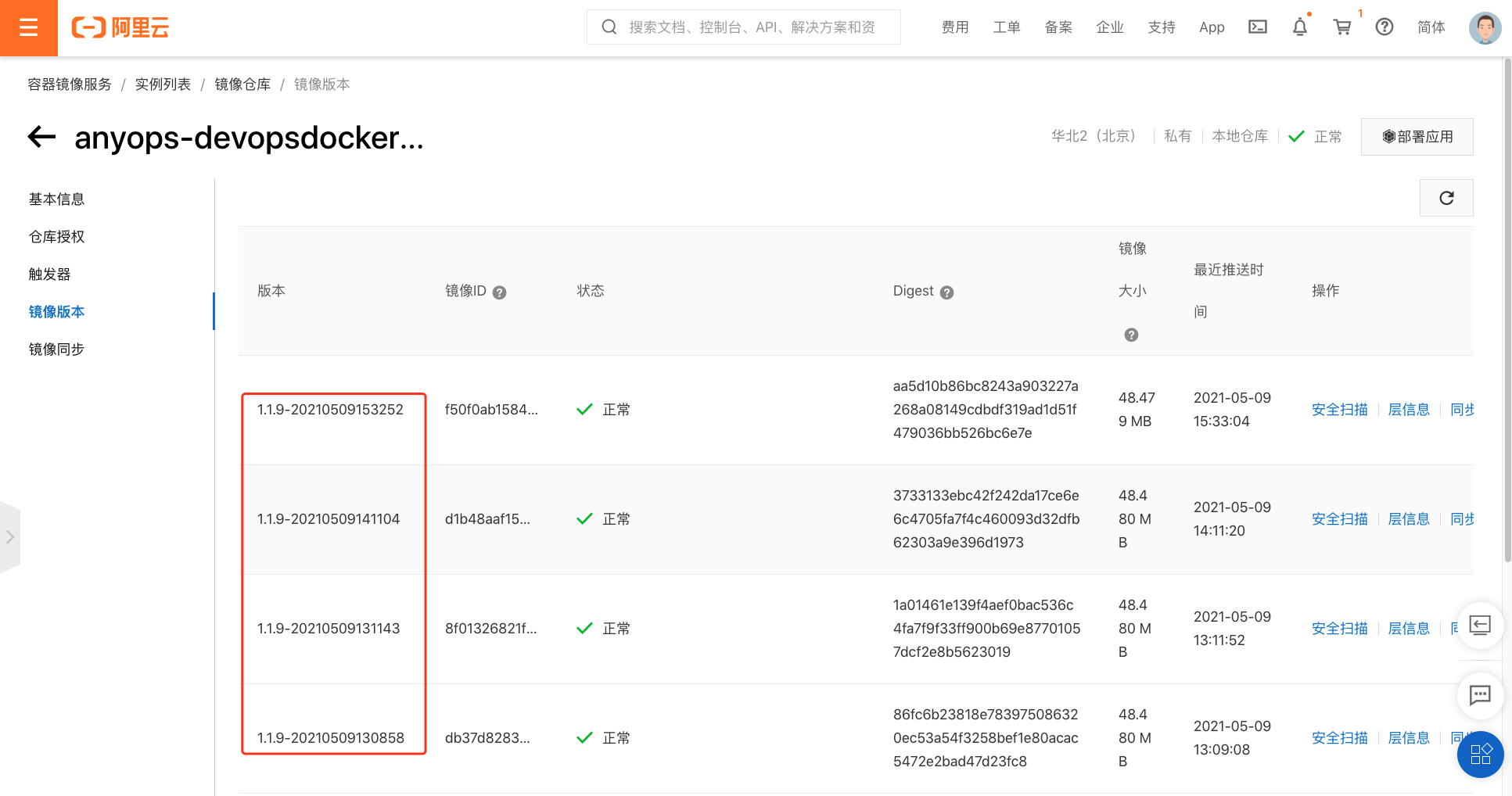Select version text 1.1.9-20210509130858
The height and width of the screenshot is (796, 1512).
click(331, 738)
